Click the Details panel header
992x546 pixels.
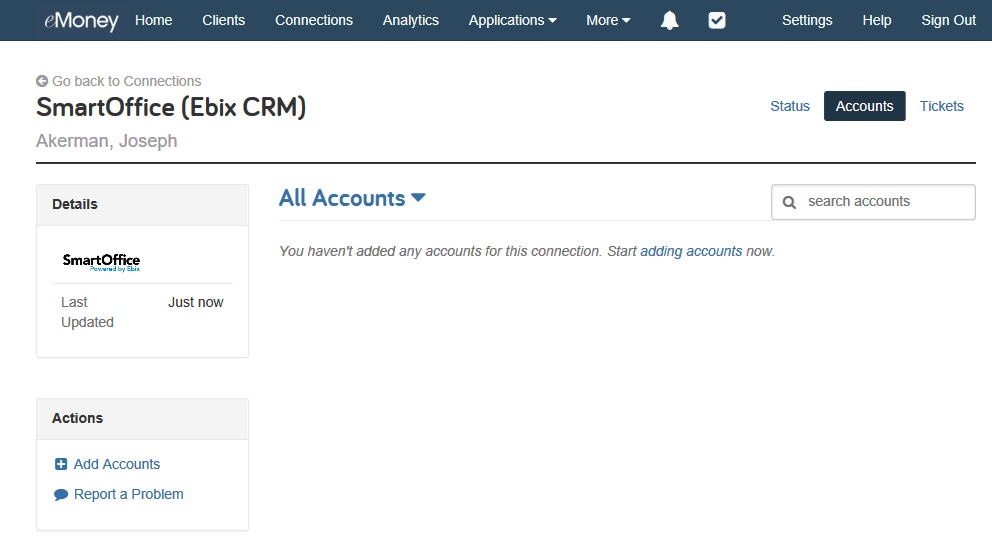142,205
